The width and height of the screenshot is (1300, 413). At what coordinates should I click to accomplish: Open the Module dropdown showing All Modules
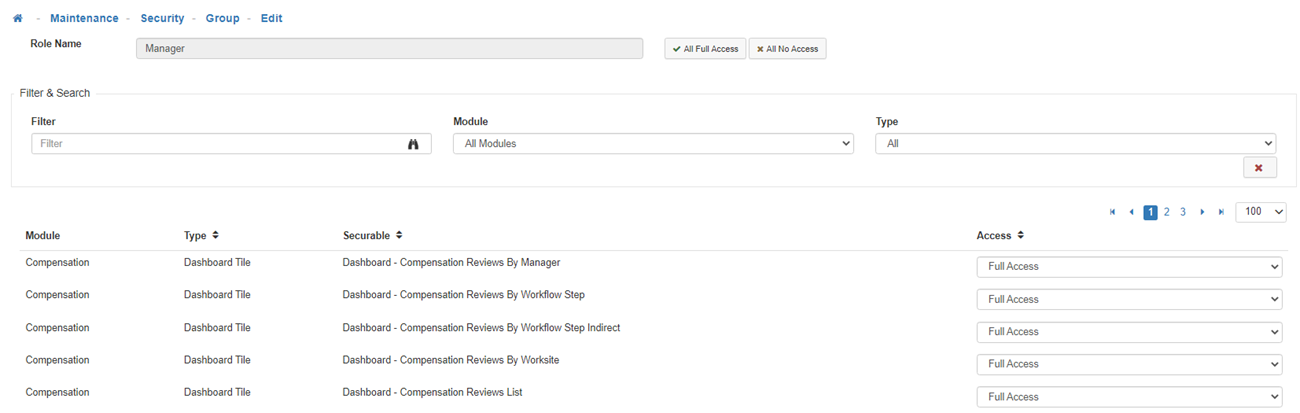tap(653, 144)
